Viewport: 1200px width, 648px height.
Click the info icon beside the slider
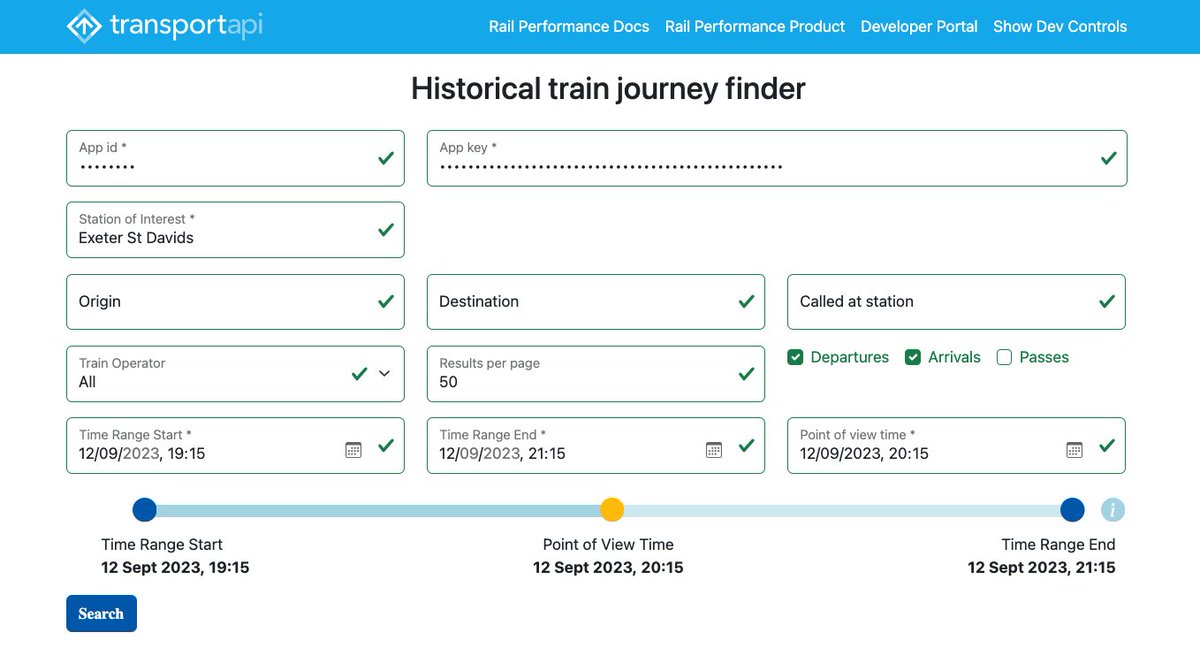point(1113,510)
